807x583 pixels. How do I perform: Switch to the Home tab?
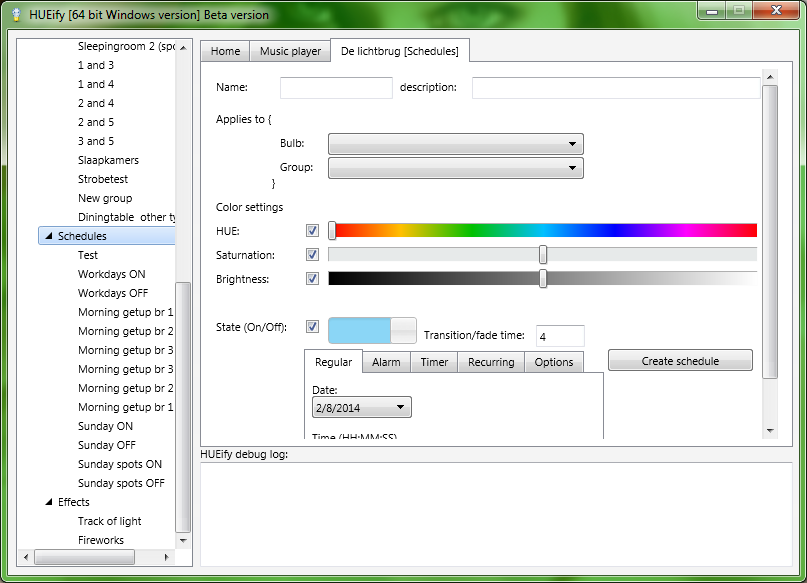(x=225, y=51)
